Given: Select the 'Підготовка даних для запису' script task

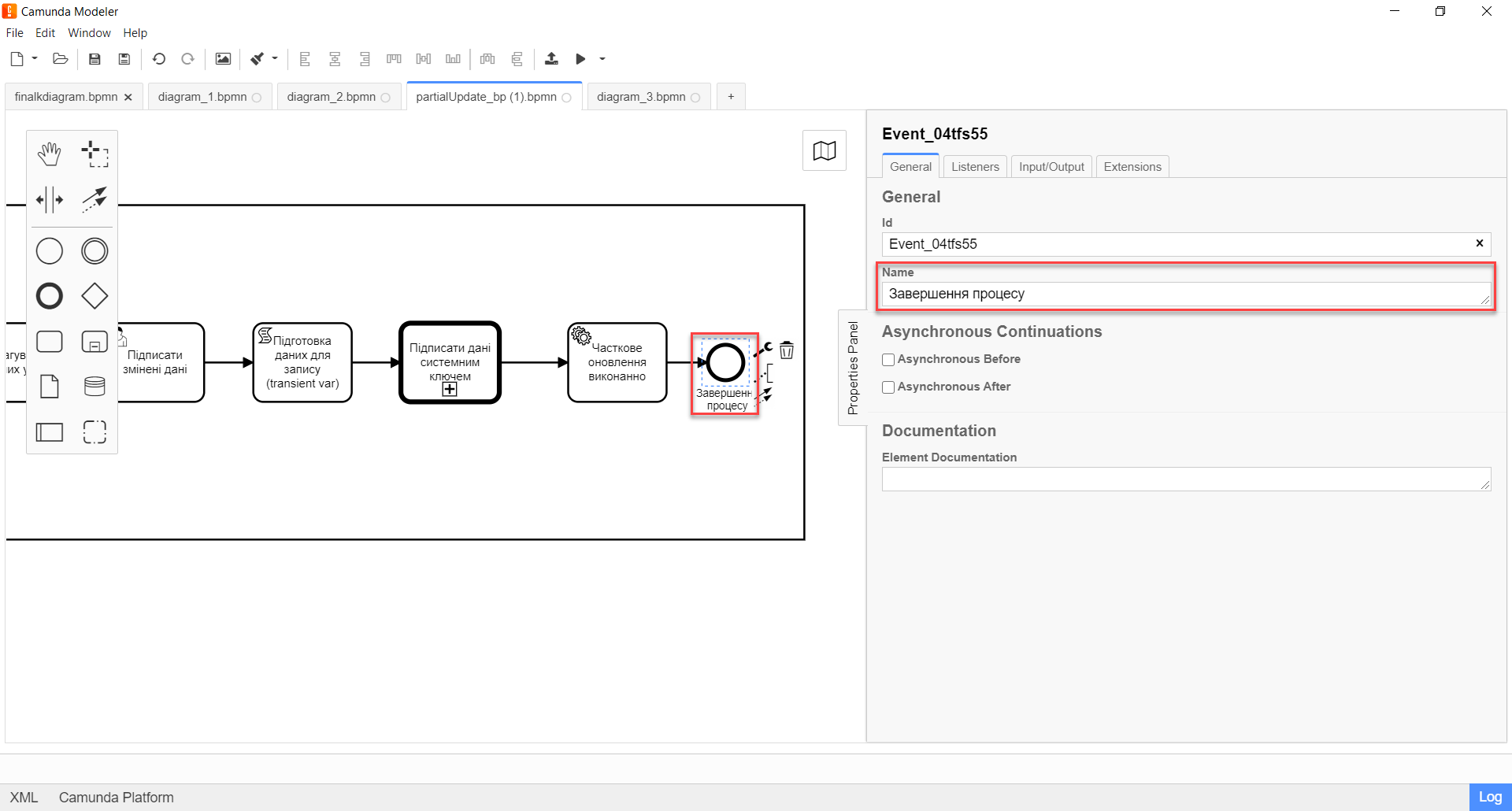Looking at the screenshot, I should coord(302,362).
